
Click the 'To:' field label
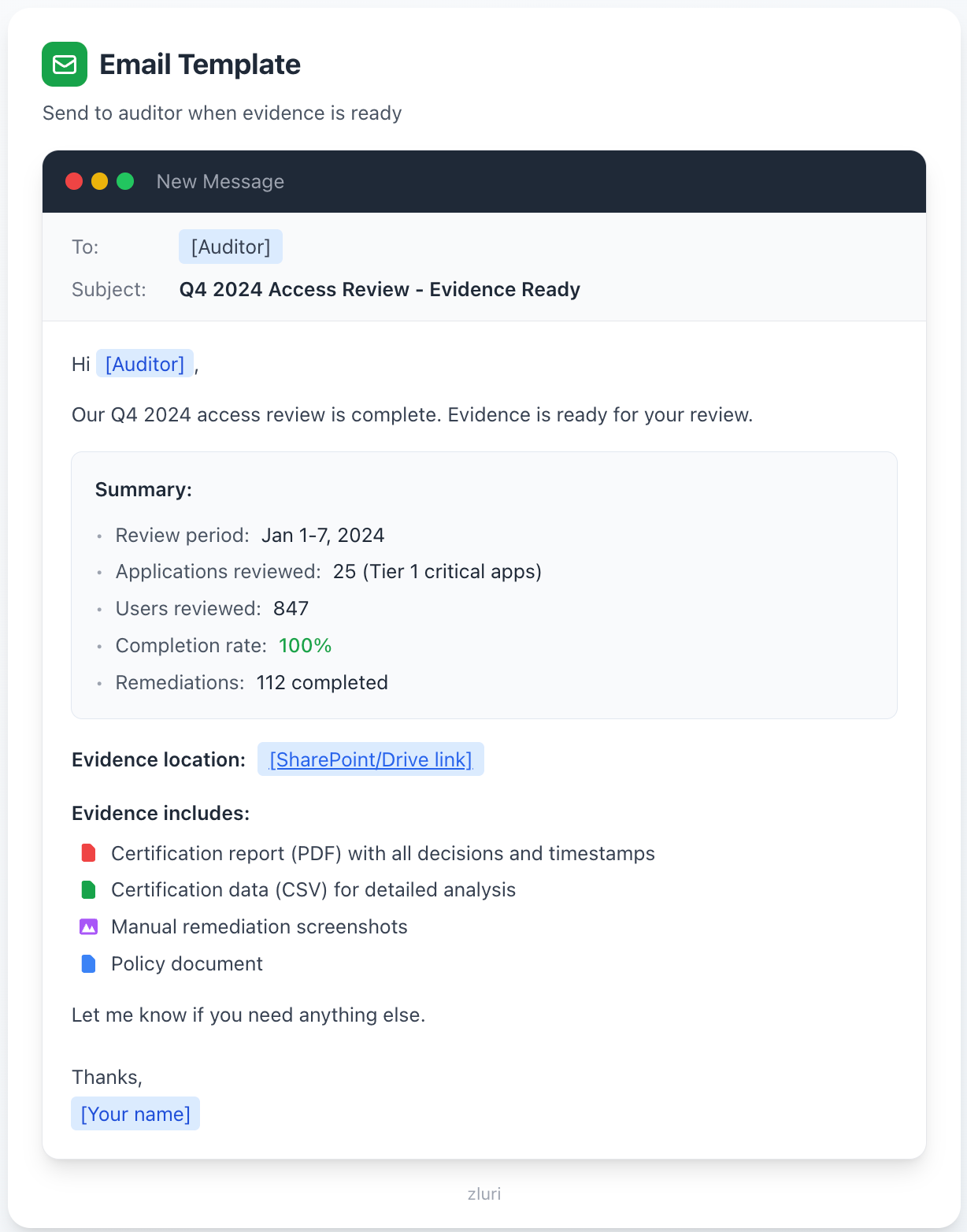coord(85,247)
